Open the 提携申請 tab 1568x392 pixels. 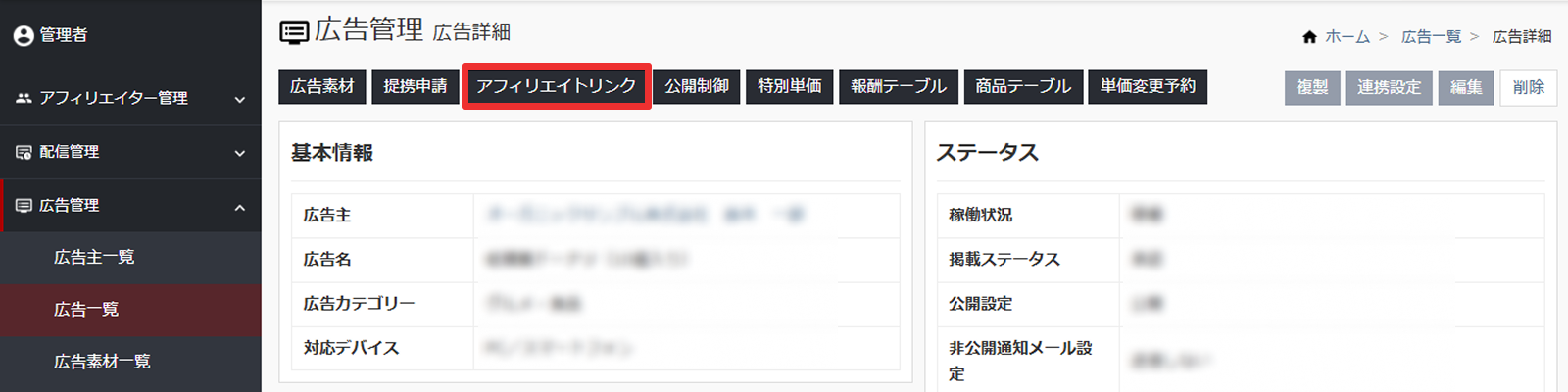[x=416, y=86]
